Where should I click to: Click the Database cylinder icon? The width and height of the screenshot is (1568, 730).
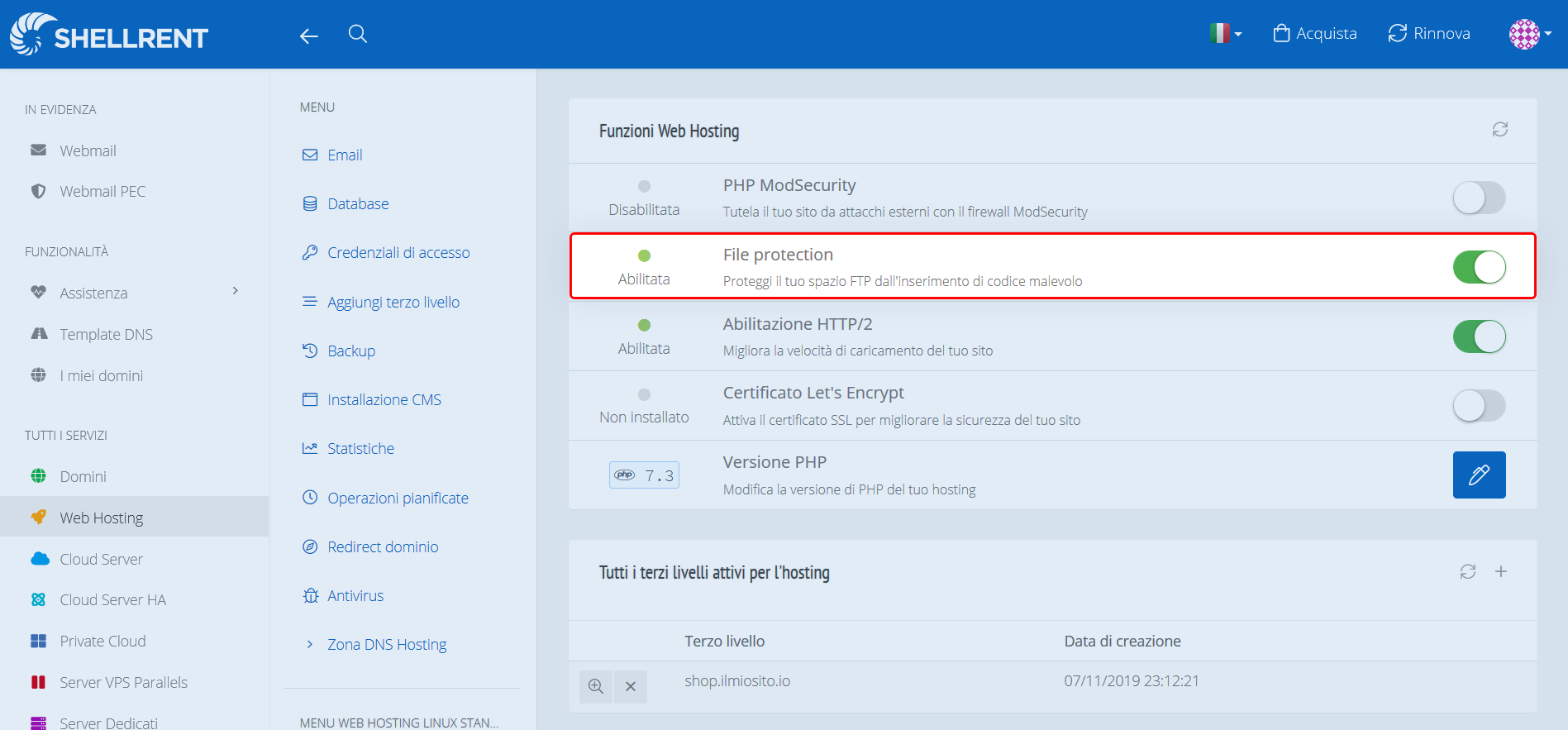click(310, 203)
